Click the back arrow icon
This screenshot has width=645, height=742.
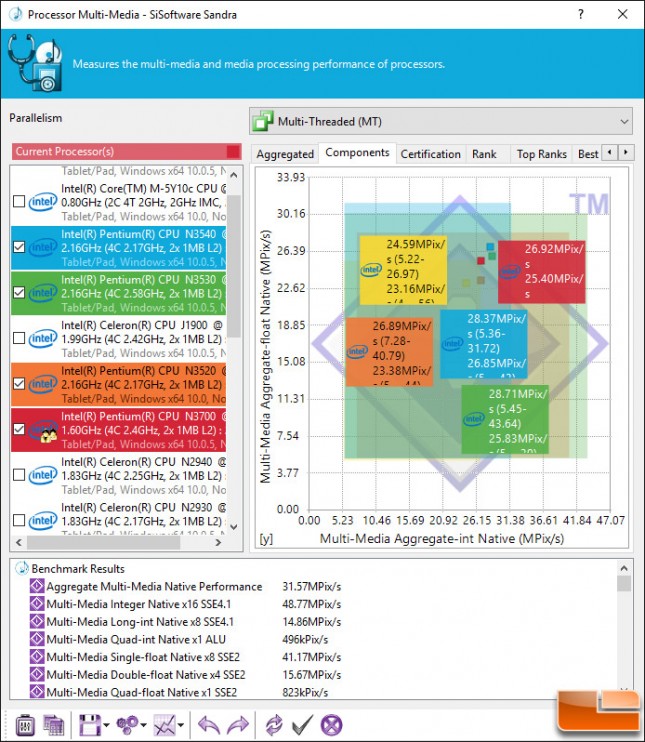(209, 725)
